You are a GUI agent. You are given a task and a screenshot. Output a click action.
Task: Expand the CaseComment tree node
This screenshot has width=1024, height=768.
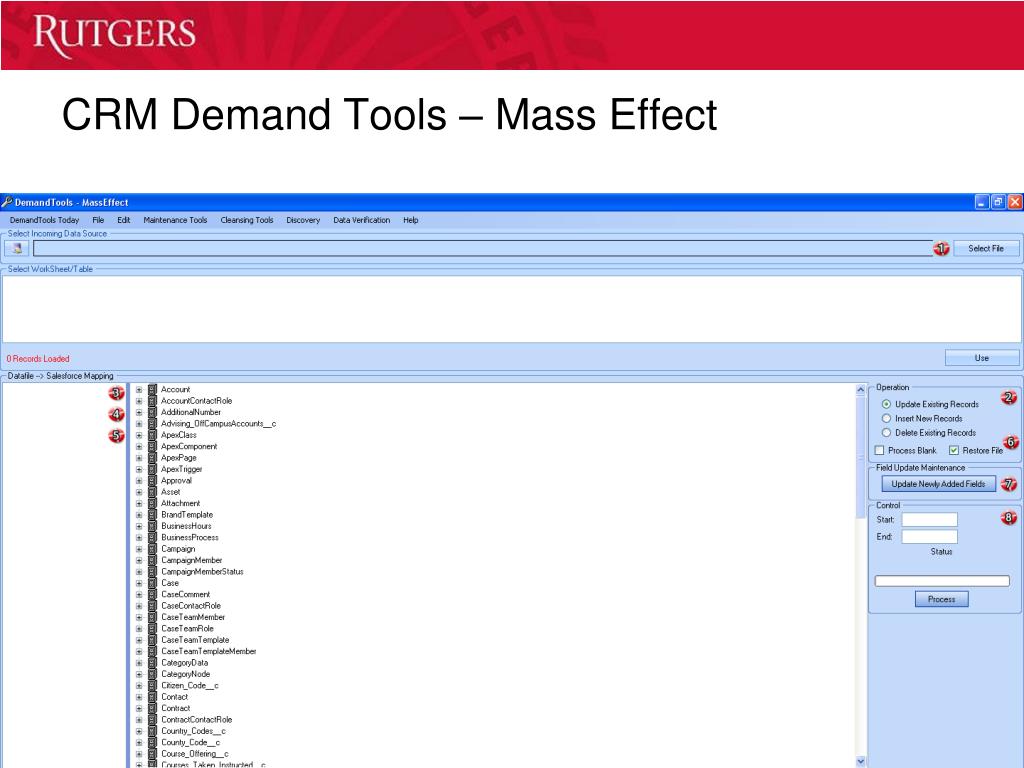tap(139, 594)
